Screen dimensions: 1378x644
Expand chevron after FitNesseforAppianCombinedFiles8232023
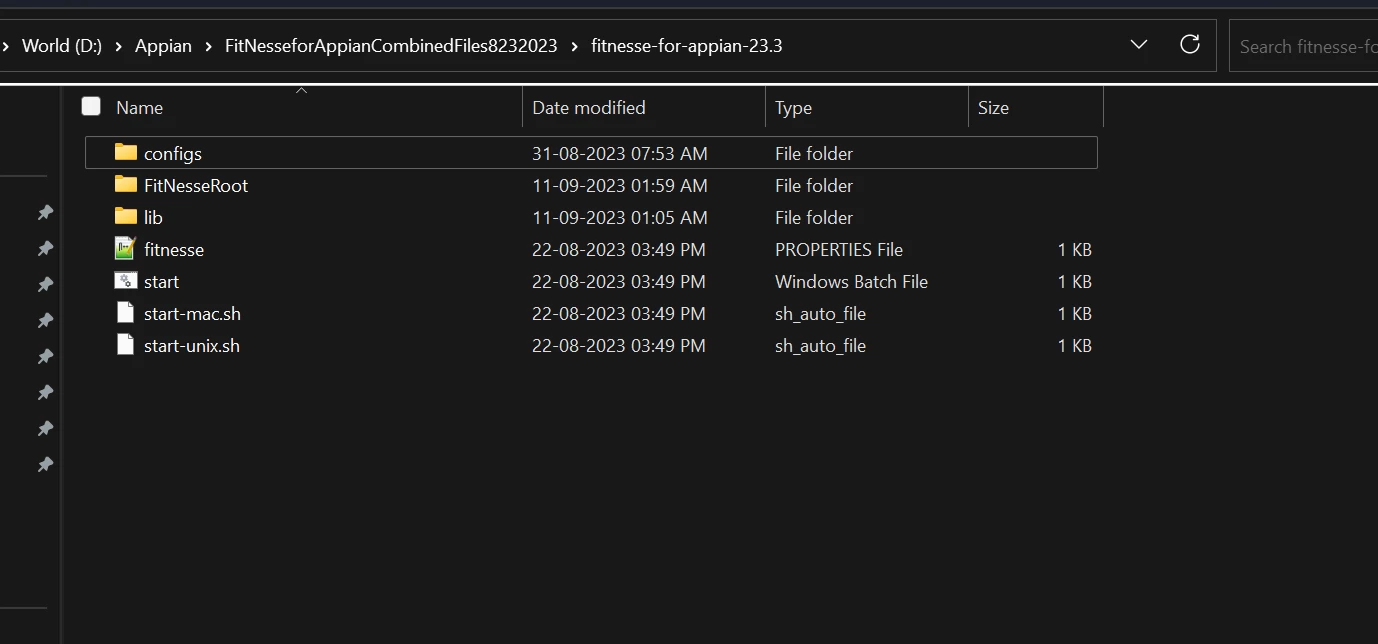(575, 46)
